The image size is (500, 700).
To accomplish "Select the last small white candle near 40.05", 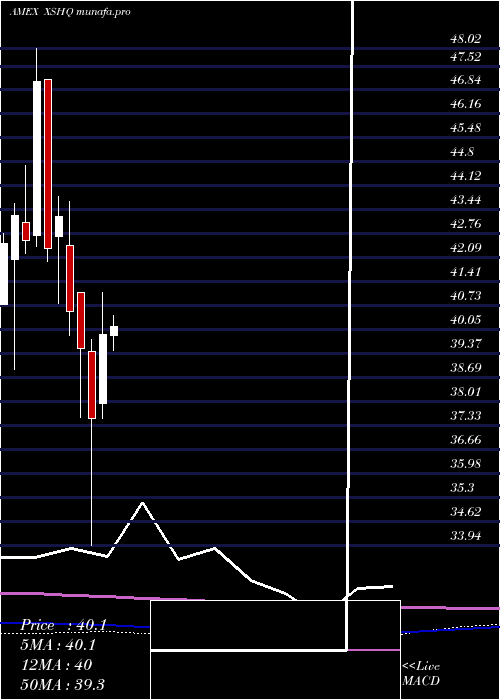I will (x=114, y=331).
